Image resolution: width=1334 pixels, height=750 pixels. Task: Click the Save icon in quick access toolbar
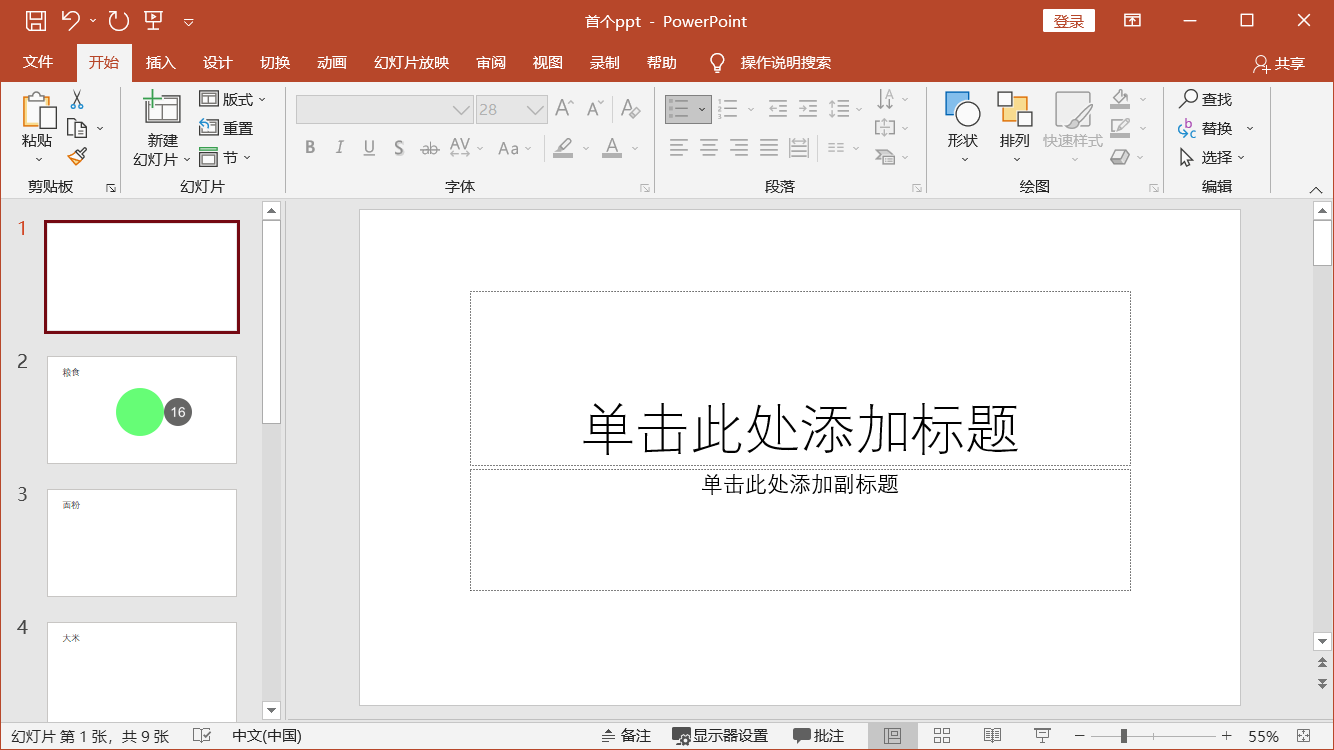click(35, 20)
